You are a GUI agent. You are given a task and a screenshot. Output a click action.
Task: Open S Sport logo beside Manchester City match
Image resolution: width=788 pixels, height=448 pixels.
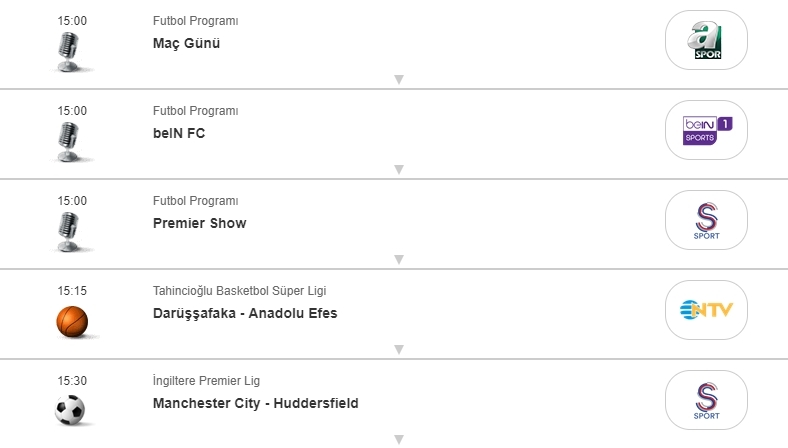[706, 400]
